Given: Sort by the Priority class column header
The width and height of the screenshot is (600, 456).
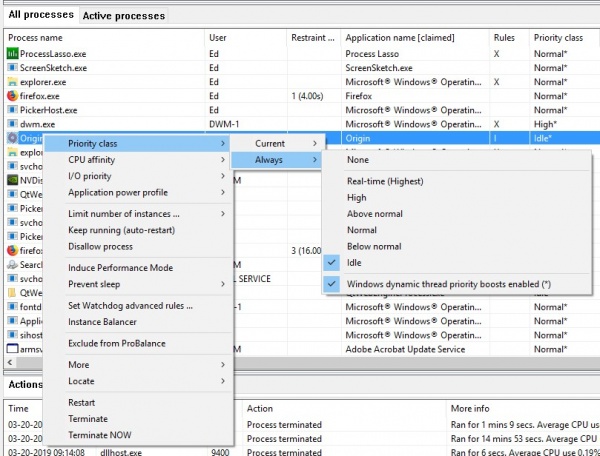Looking at the screenshot, I should [556, 37].
